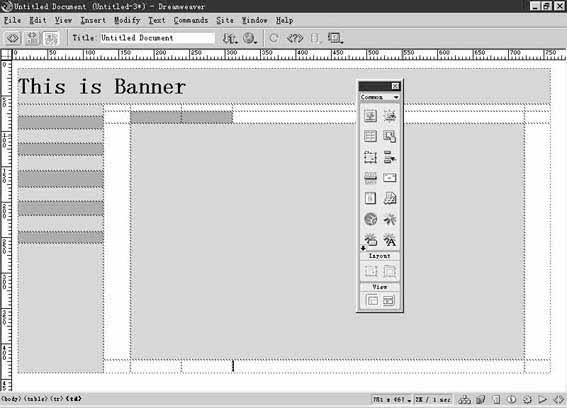Viewport: 567px width, 408px height.
Task: Open the Site window from launcher bar
Action: (465, 399)
